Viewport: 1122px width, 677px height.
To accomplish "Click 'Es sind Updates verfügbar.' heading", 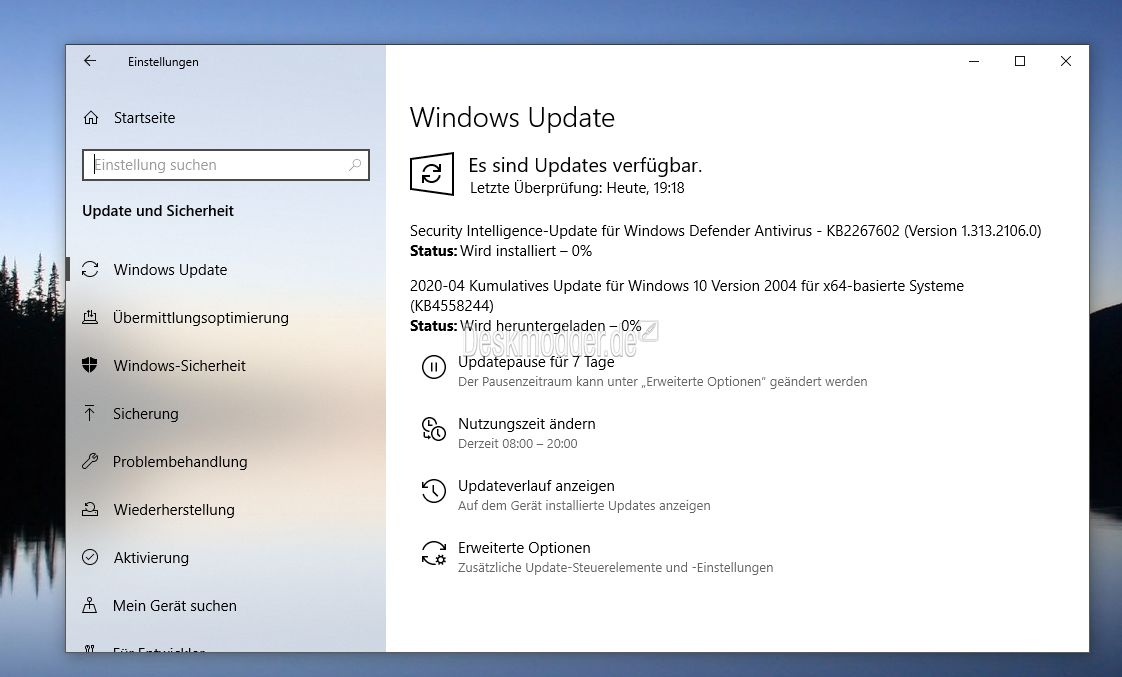I will pos(585,165).
